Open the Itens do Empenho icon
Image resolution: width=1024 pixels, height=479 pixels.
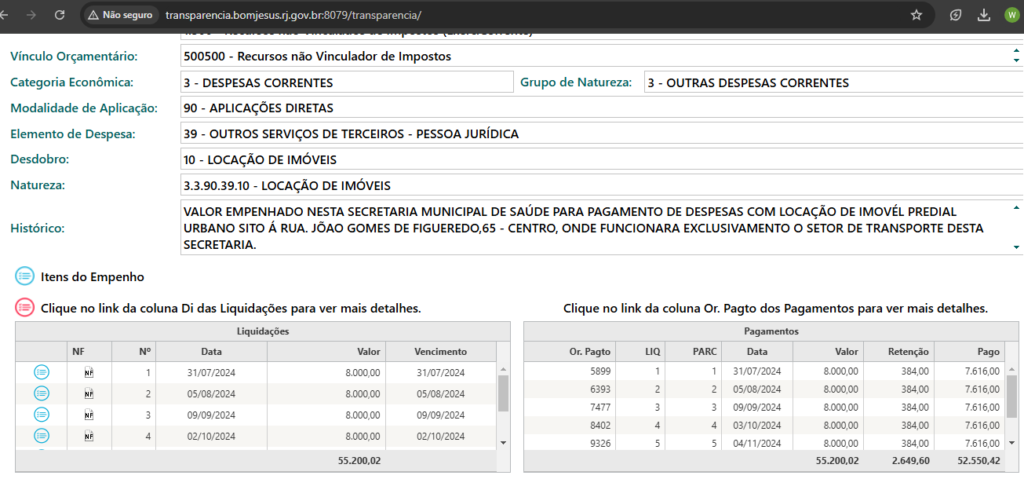[25, 276]
